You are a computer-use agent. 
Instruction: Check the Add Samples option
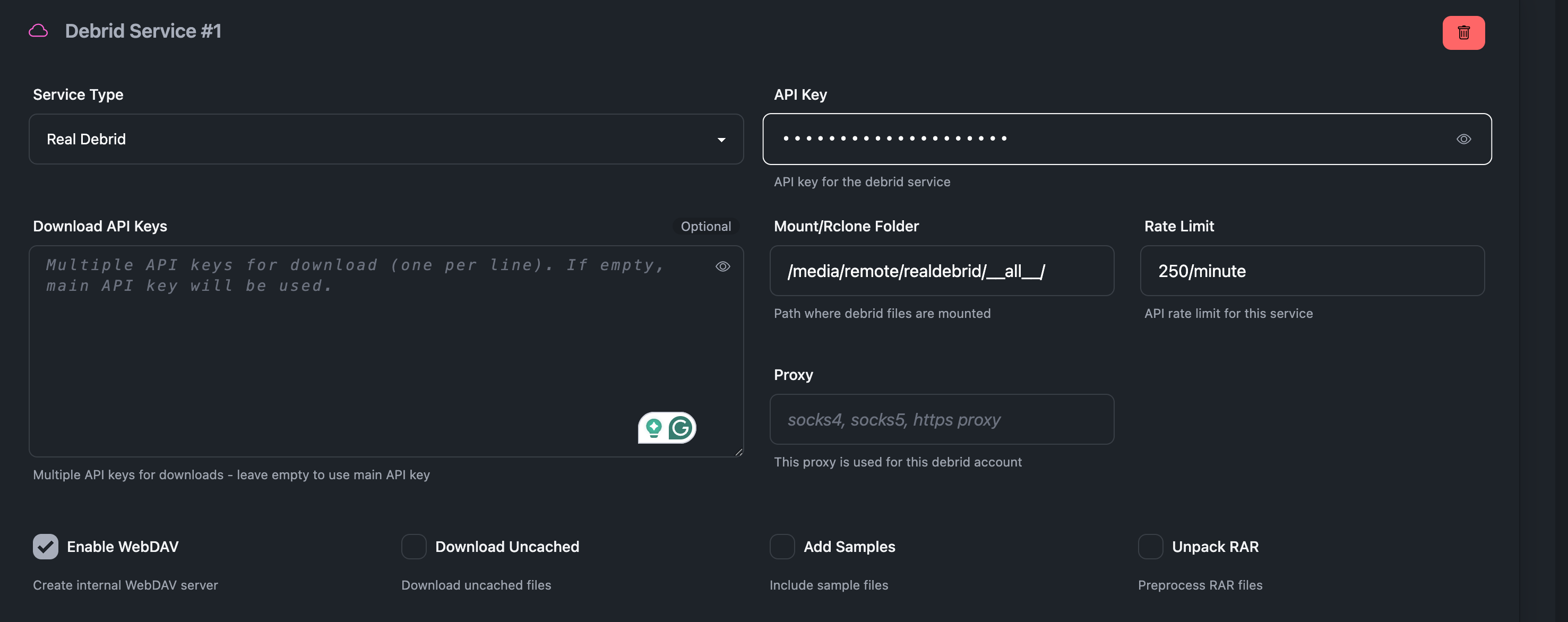pos(781,547)
